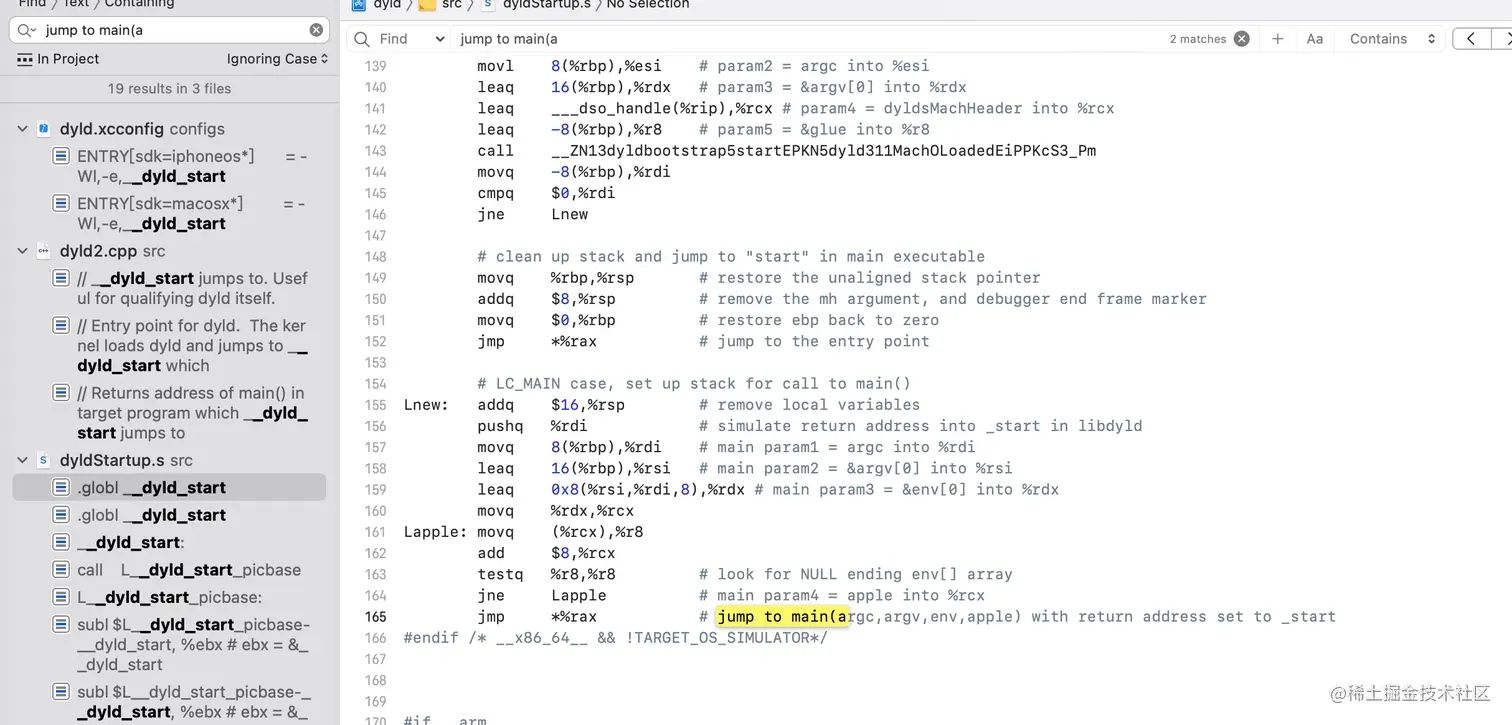Collapse the dyldStartup.s results group
1512x725 pixels.
22,460
